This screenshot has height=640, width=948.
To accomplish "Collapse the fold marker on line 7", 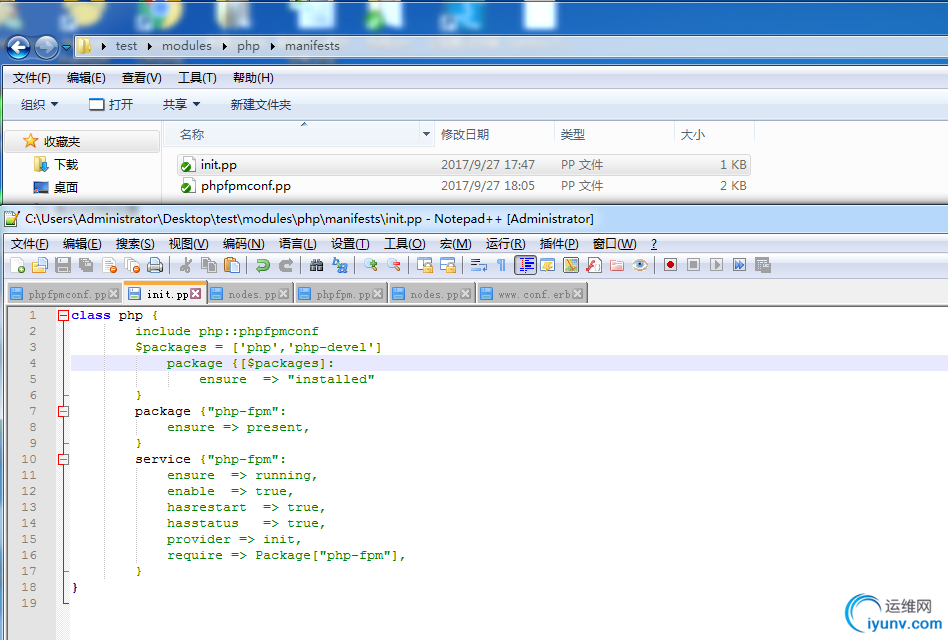I will click(63, 412).
